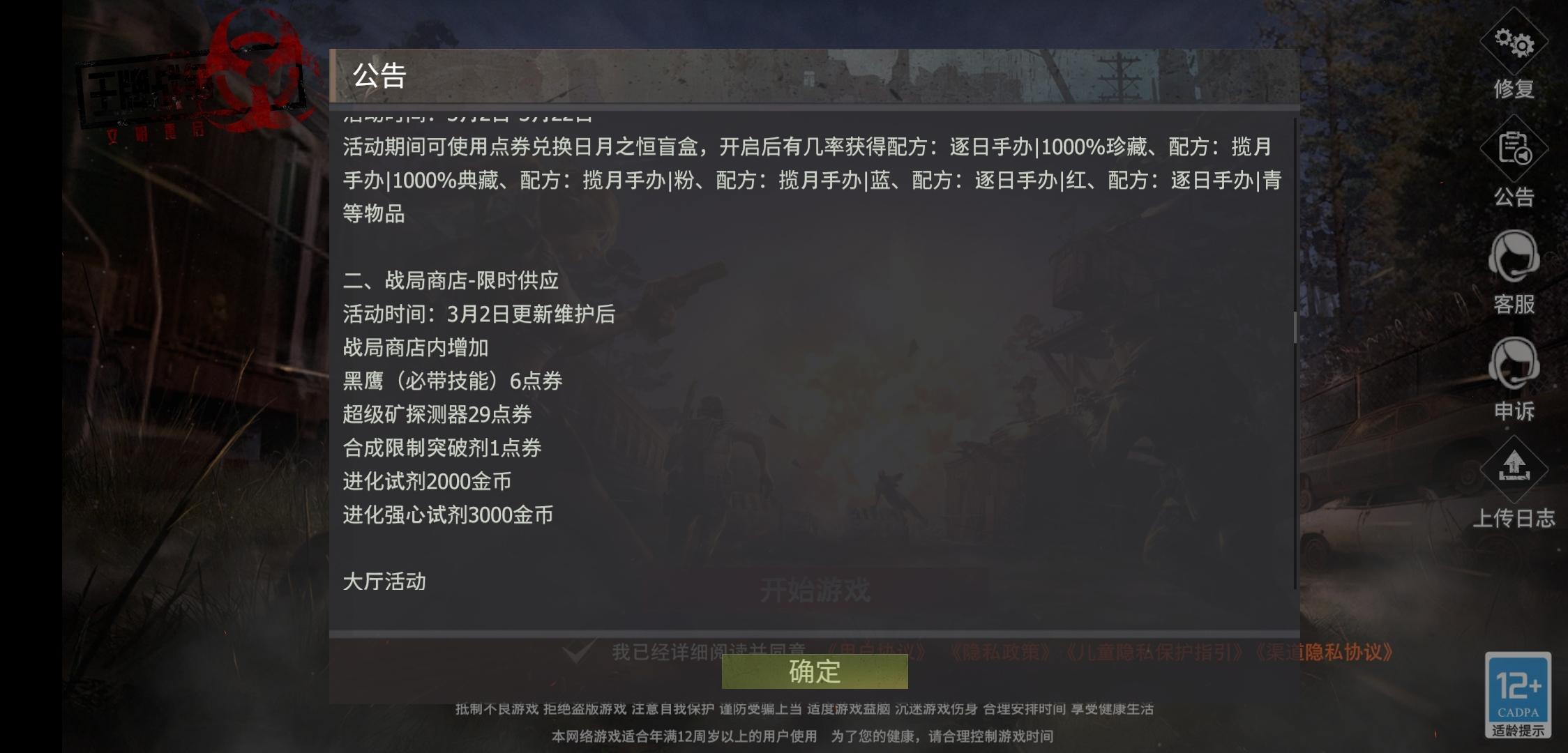Select the 二、战局商店-限时供应 section heading
The image size is (1568, 753).
pyautogui.click(x=451, y=280)
